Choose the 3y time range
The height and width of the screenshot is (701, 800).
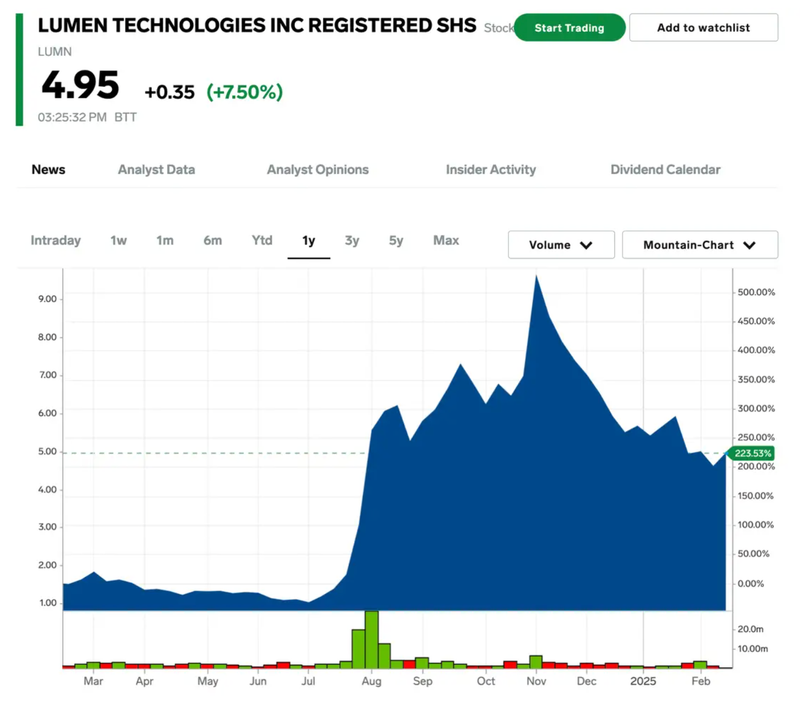[352, 240]
